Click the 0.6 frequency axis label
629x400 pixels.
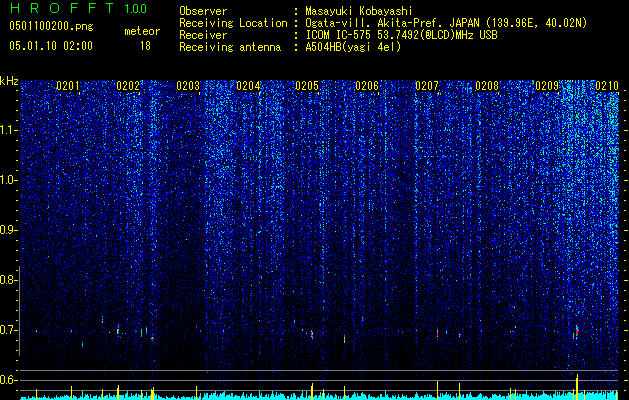tap(8, 380)
